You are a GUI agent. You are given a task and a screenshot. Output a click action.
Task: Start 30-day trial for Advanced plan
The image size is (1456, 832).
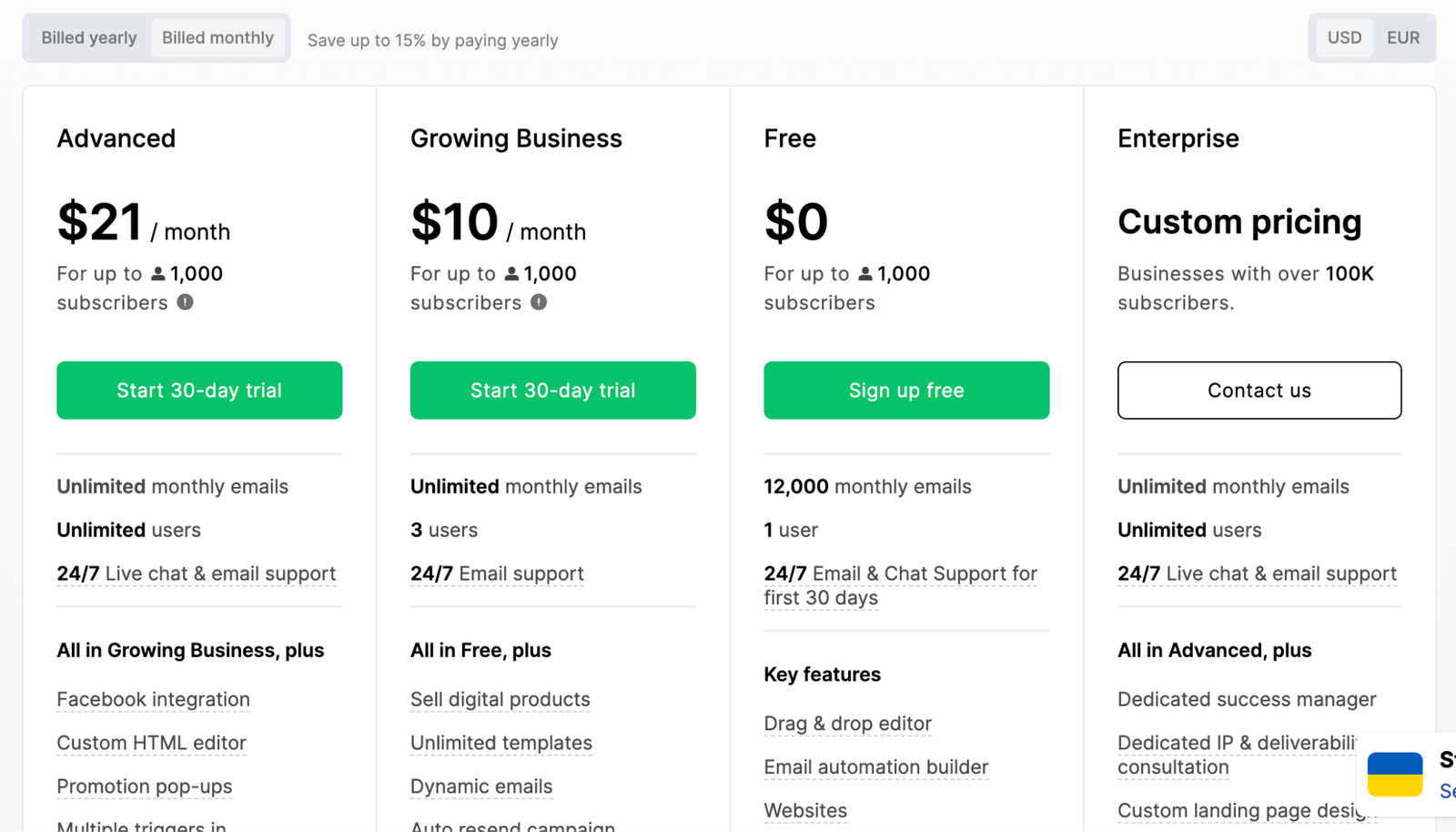point(199,391)
